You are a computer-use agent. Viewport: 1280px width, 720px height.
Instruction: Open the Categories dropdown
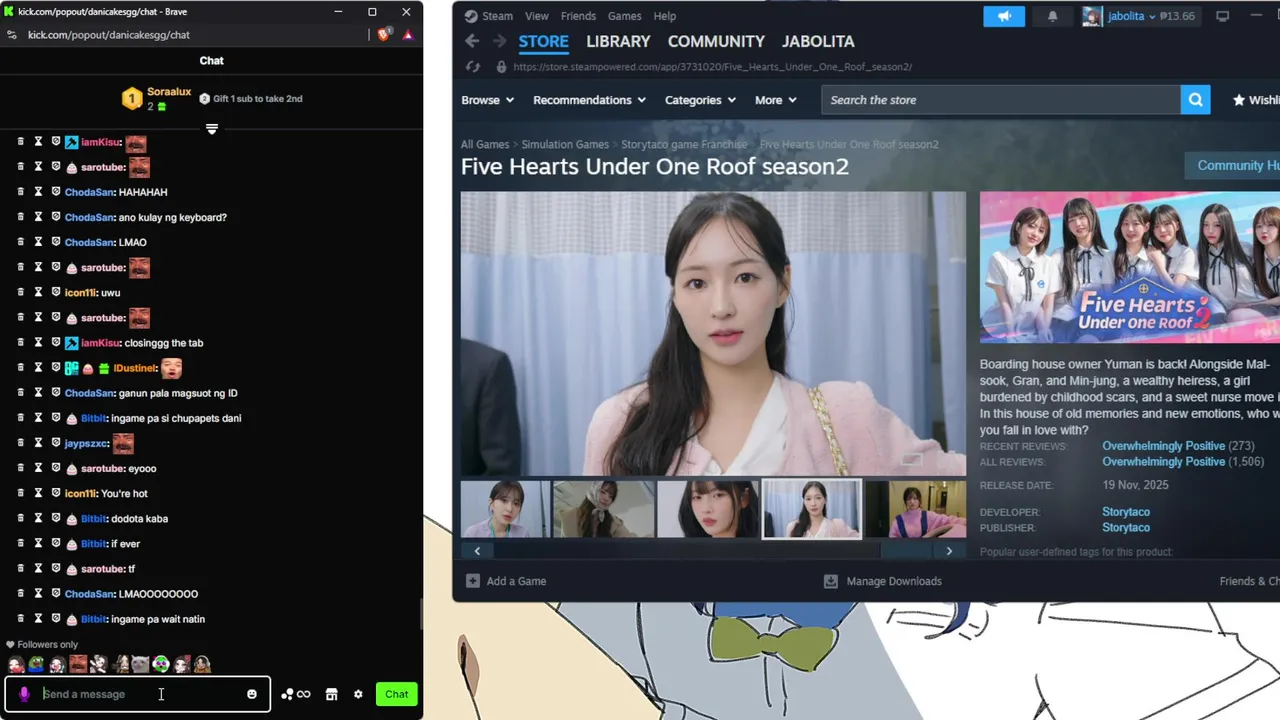[700, 100]
